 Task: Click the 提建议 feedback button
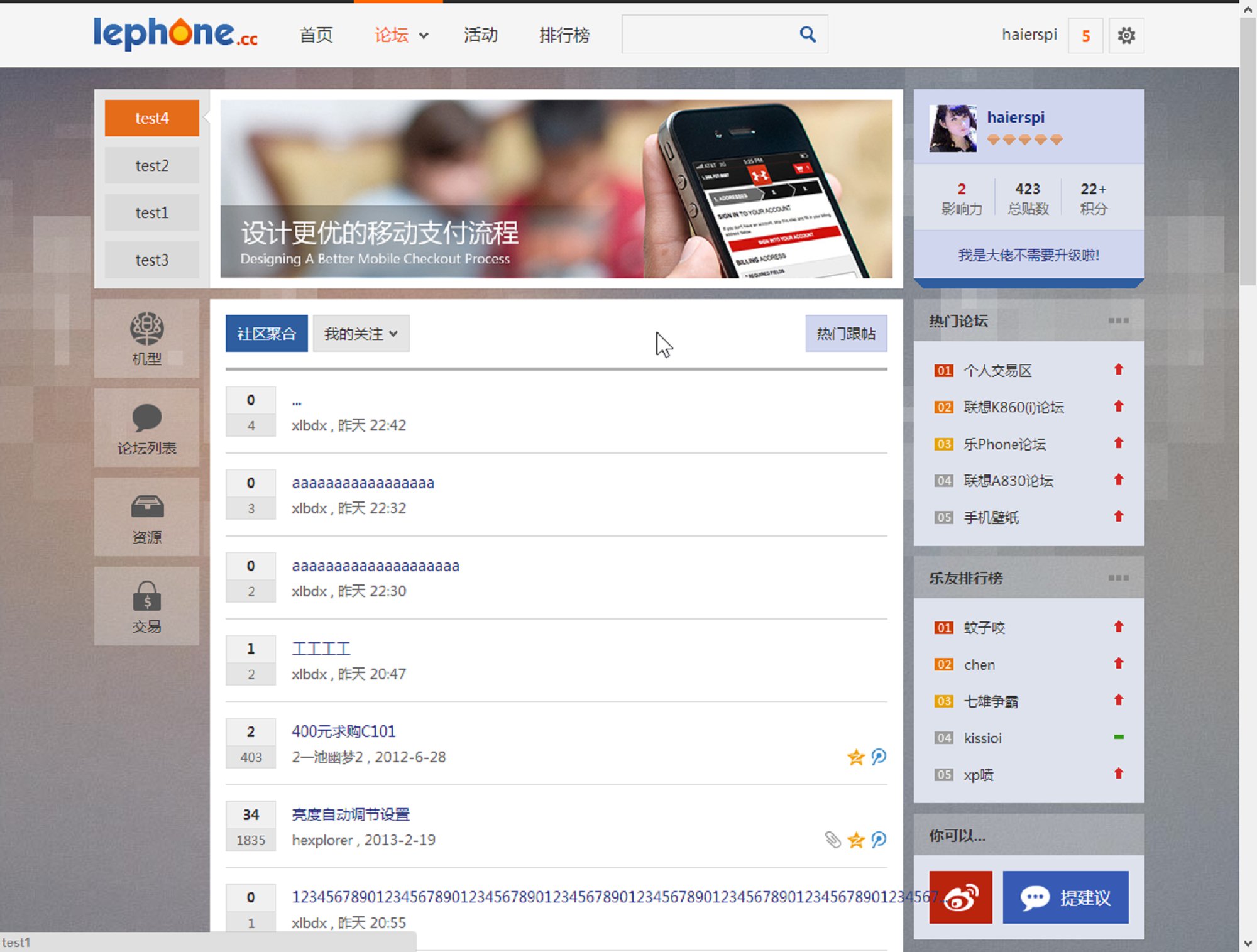(1065, 897)
